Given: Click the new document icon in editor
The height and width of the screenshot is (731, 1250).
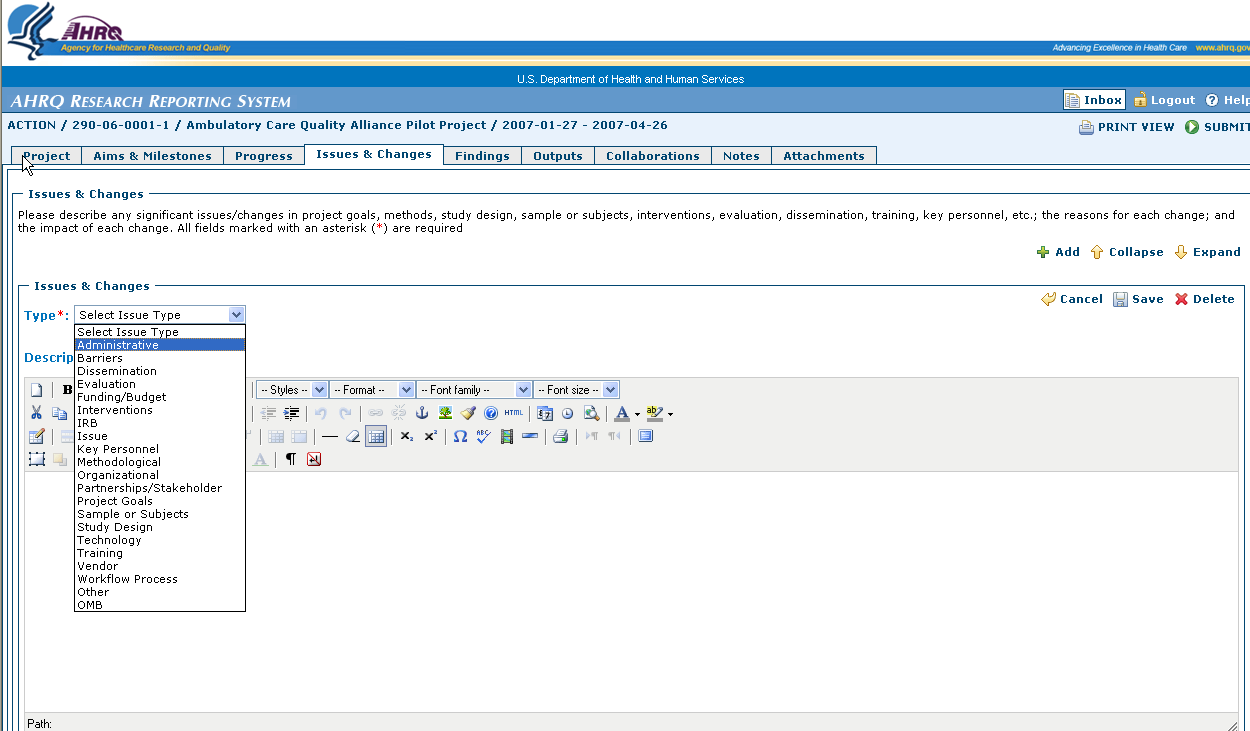Looking at the screenshot, I should [x=37, y=390].
